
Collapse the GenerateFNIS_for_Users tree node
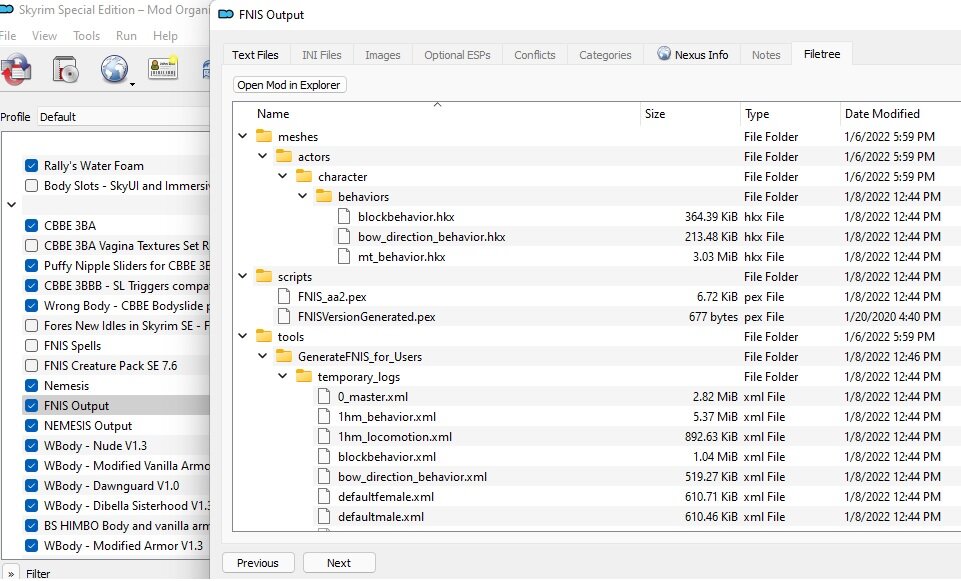coord(262,355)
